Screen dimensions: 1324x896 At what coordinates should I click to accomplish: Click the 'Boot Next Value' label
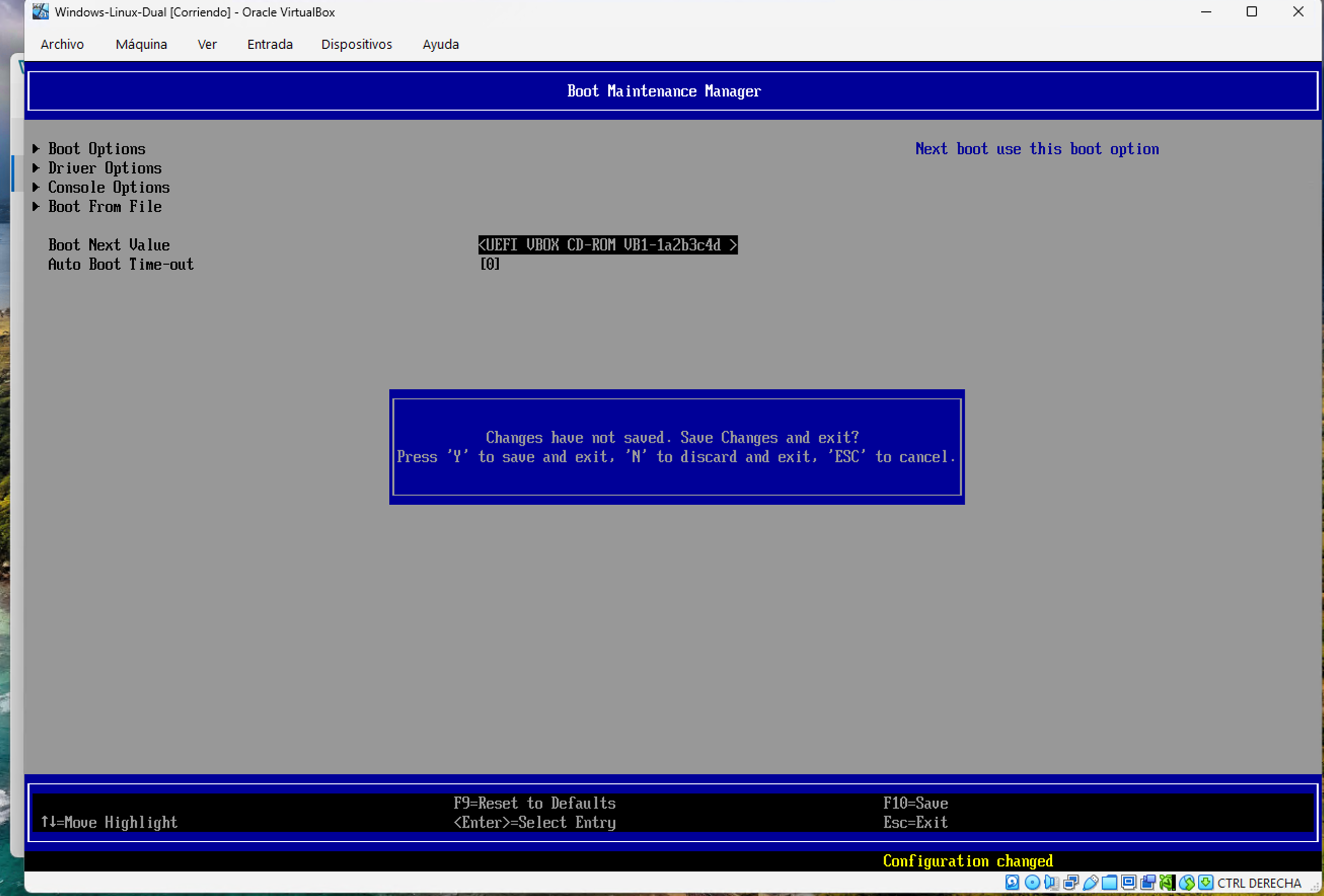[109, 245]
